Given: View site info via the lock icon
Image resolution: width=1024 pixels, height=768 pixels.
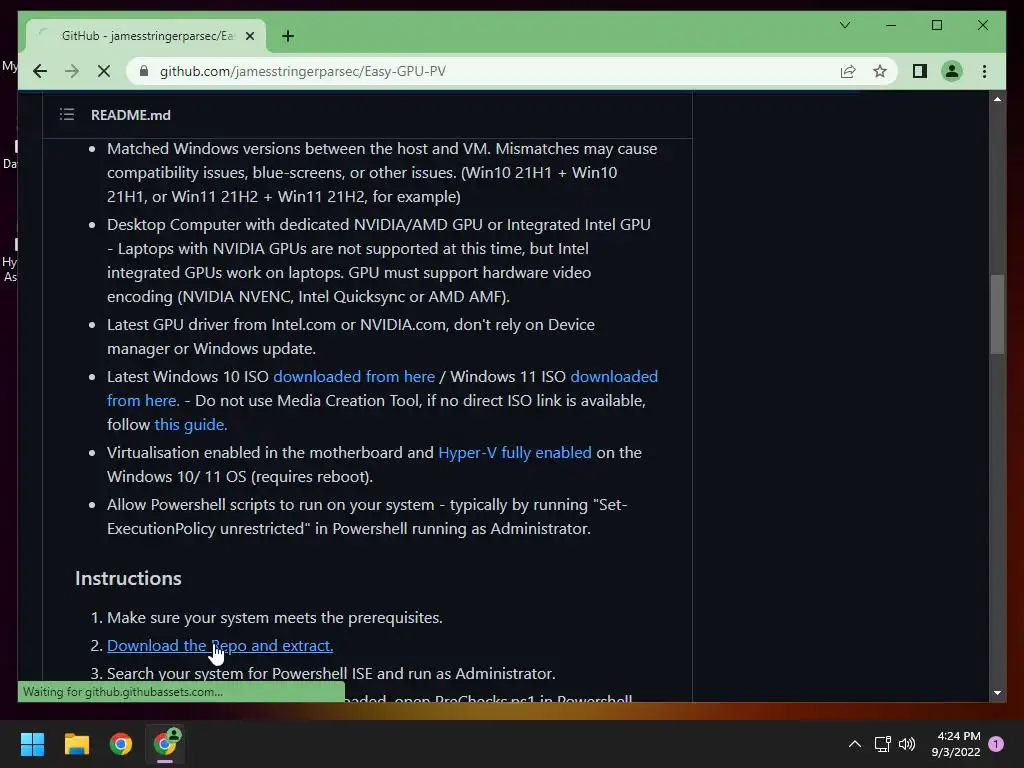Looking at the screenshot, I should (x=144, y=71).
